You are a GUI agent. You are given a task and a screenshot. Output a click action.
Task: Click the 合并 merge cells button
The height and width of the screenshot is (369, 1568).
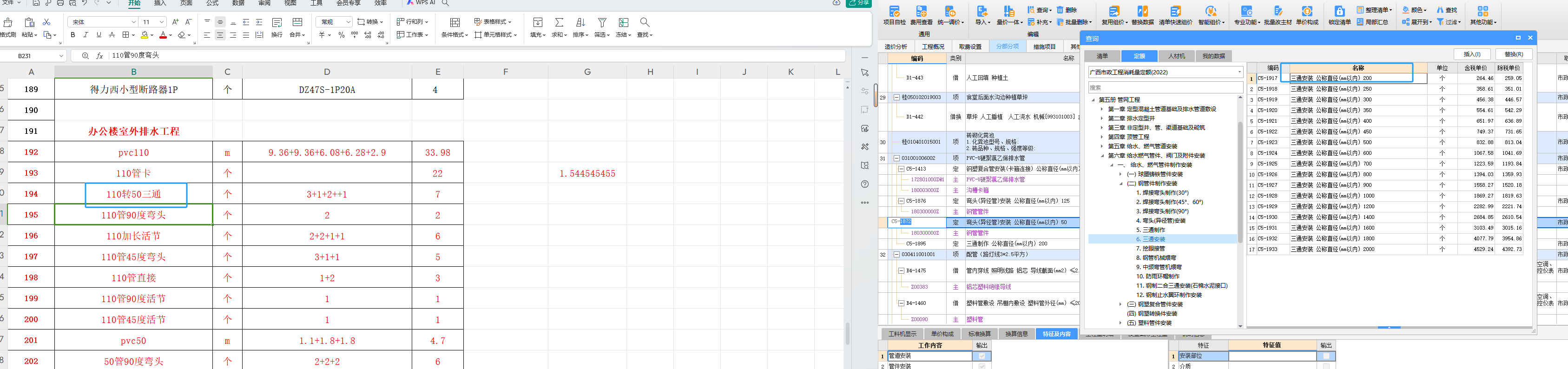tap(297, 27)
